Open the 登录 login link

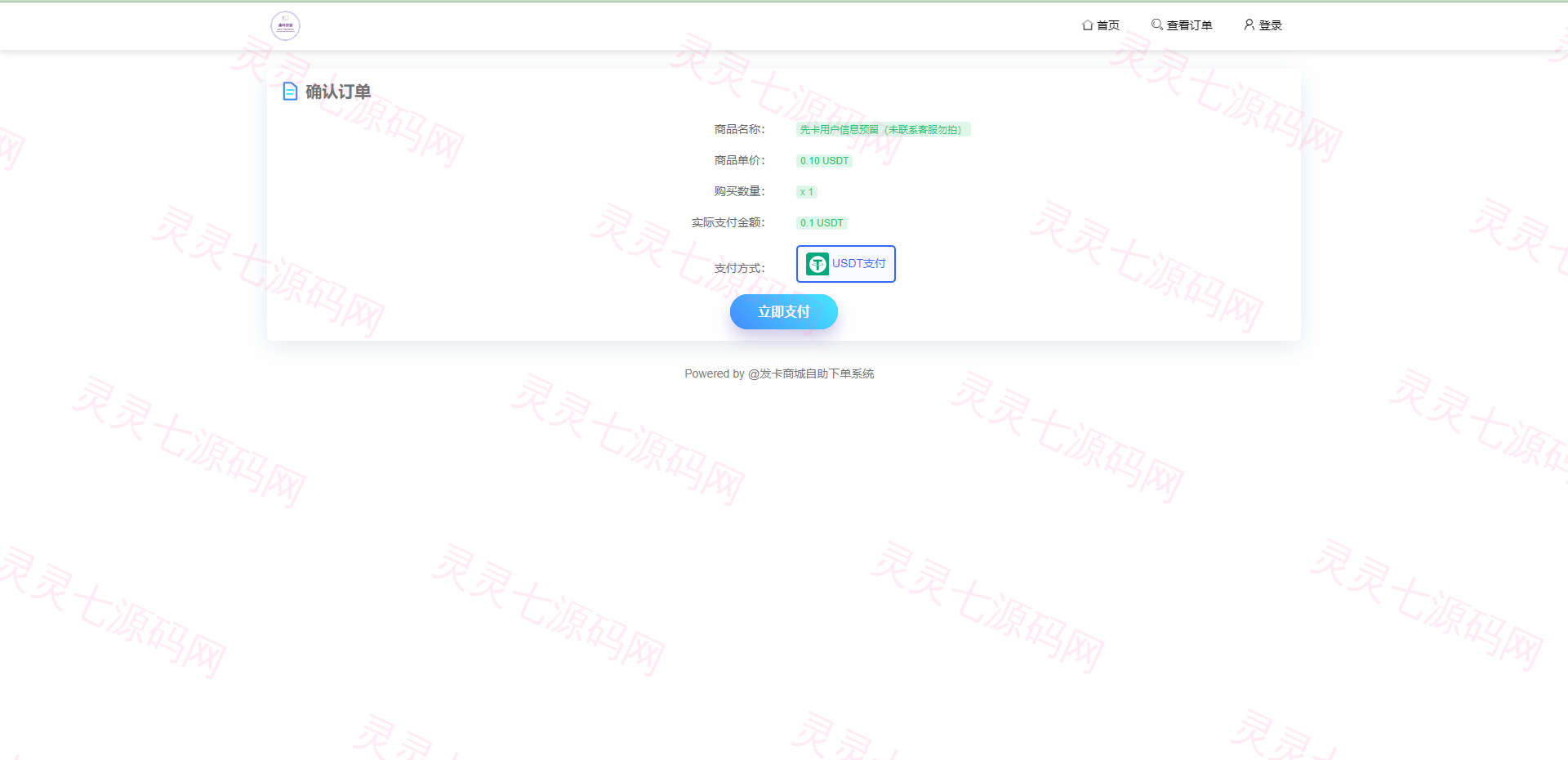tap(1263, 25)
